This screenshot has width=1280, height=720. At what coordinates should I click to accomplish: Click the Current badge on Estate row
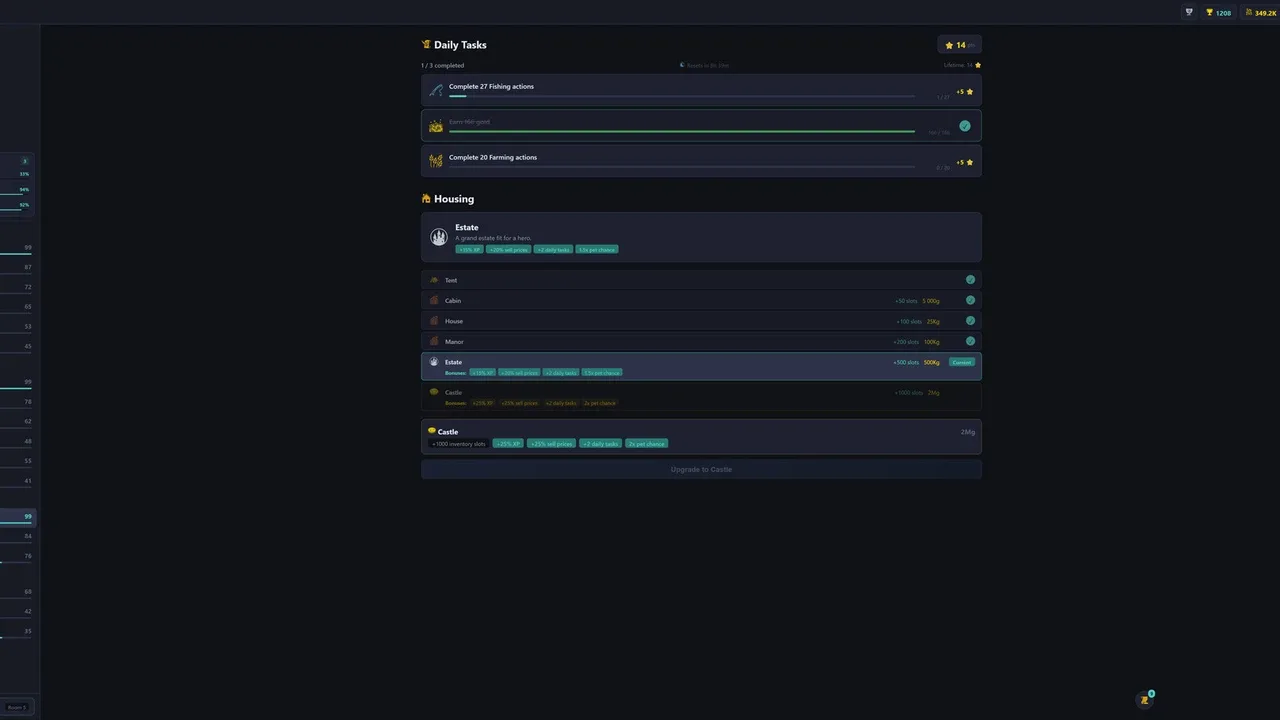pos(961,362)
